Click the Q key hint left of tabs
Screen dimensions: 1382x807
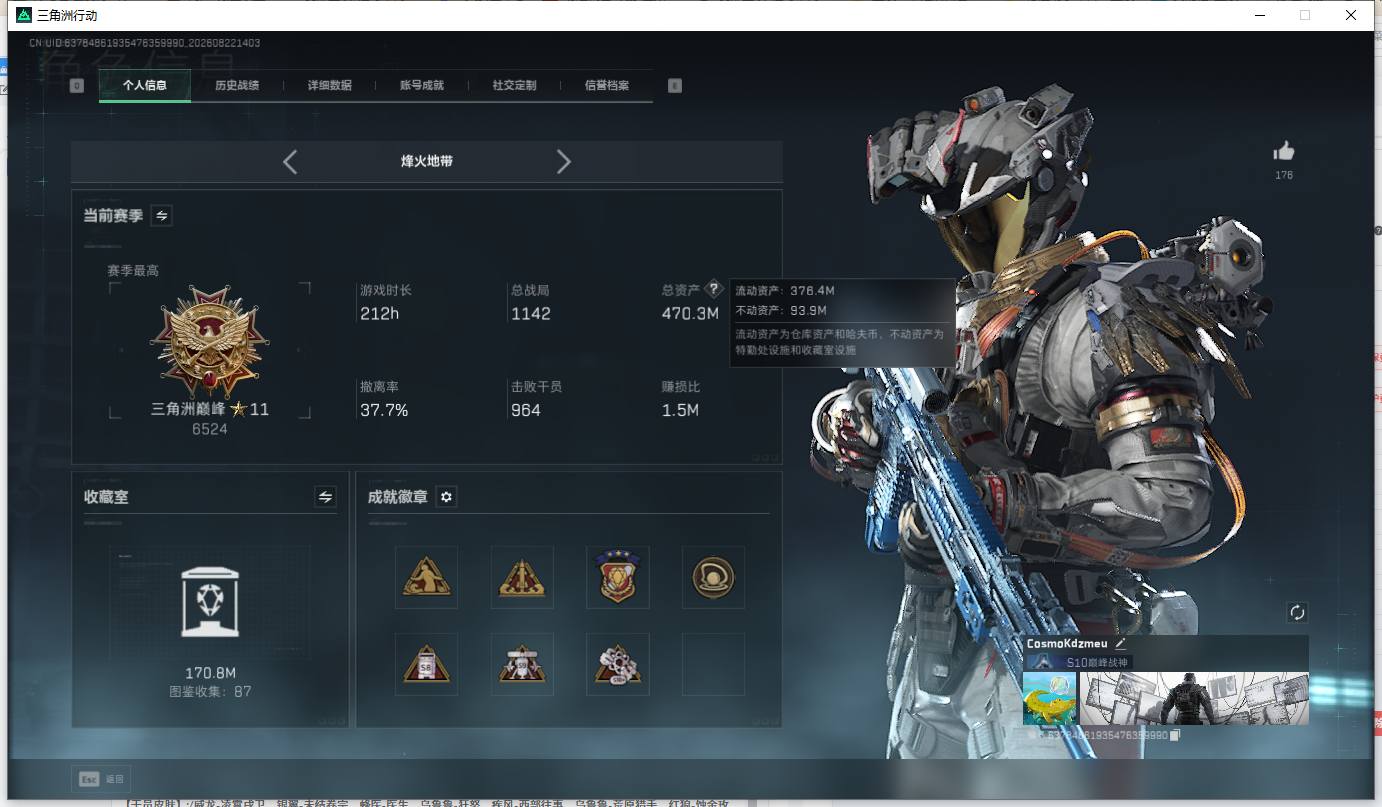tap(77, 86)
